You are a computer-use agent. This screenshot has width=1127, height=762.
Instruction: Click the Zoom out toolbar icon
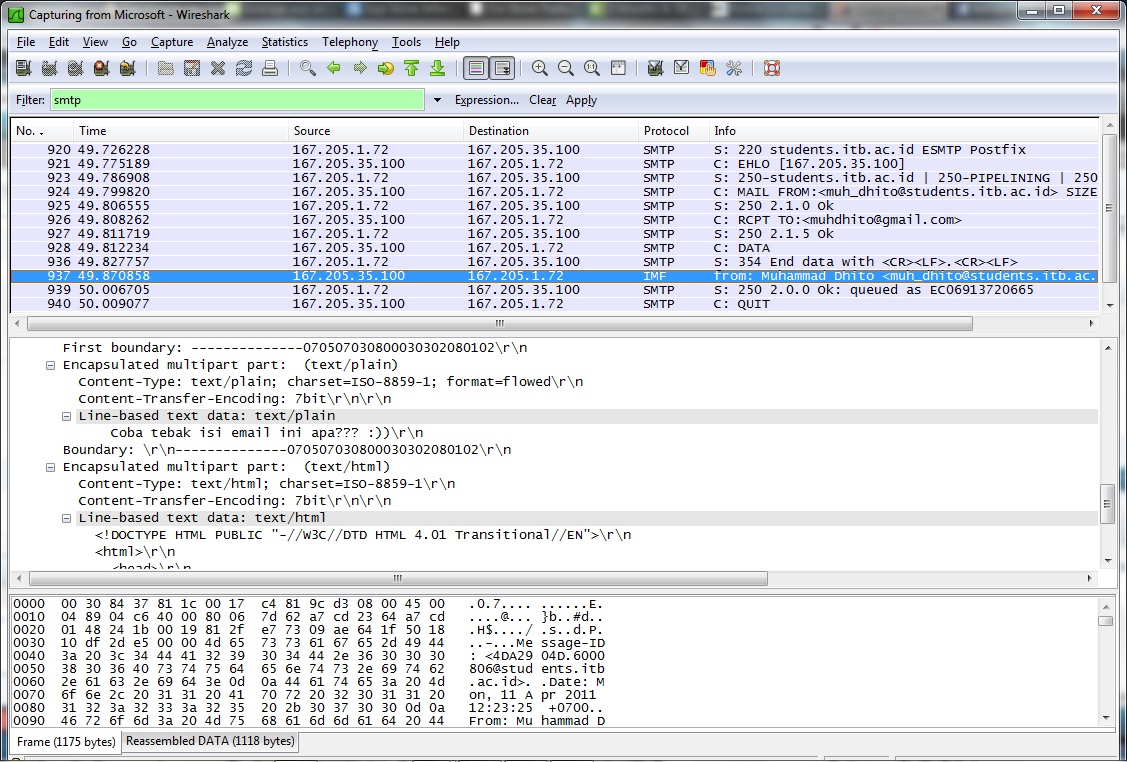click(566, 69)
